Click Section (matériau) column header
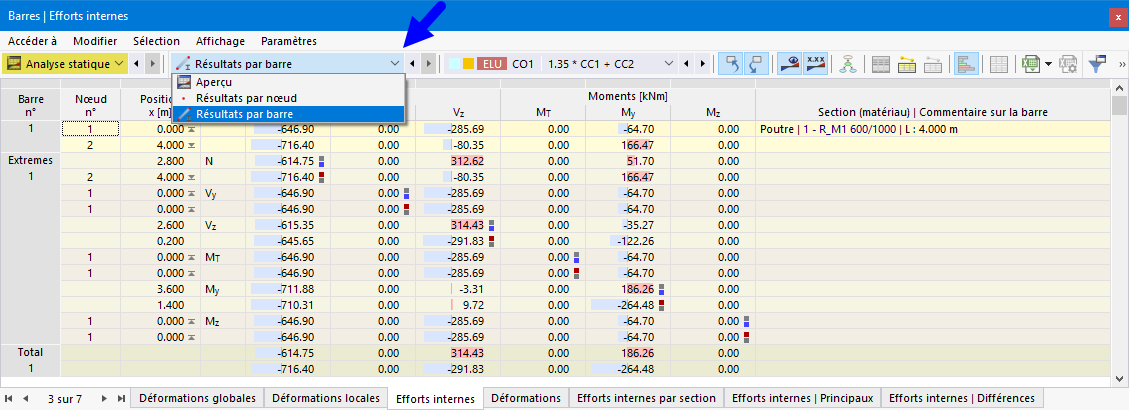The image size is (1129, 410). pyautogui.click(x=933, y=112)
